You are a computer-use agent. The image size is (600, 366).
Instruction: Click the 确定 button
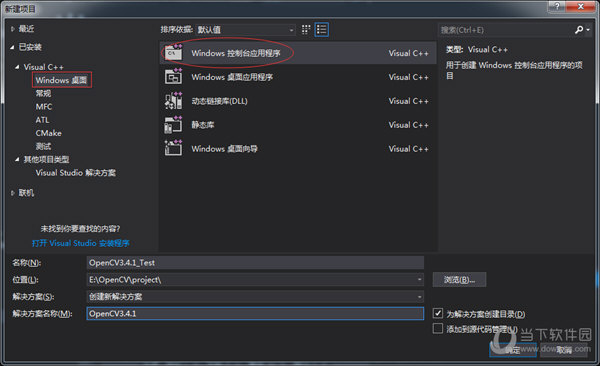pyautogui.click(x=513, y=350)
